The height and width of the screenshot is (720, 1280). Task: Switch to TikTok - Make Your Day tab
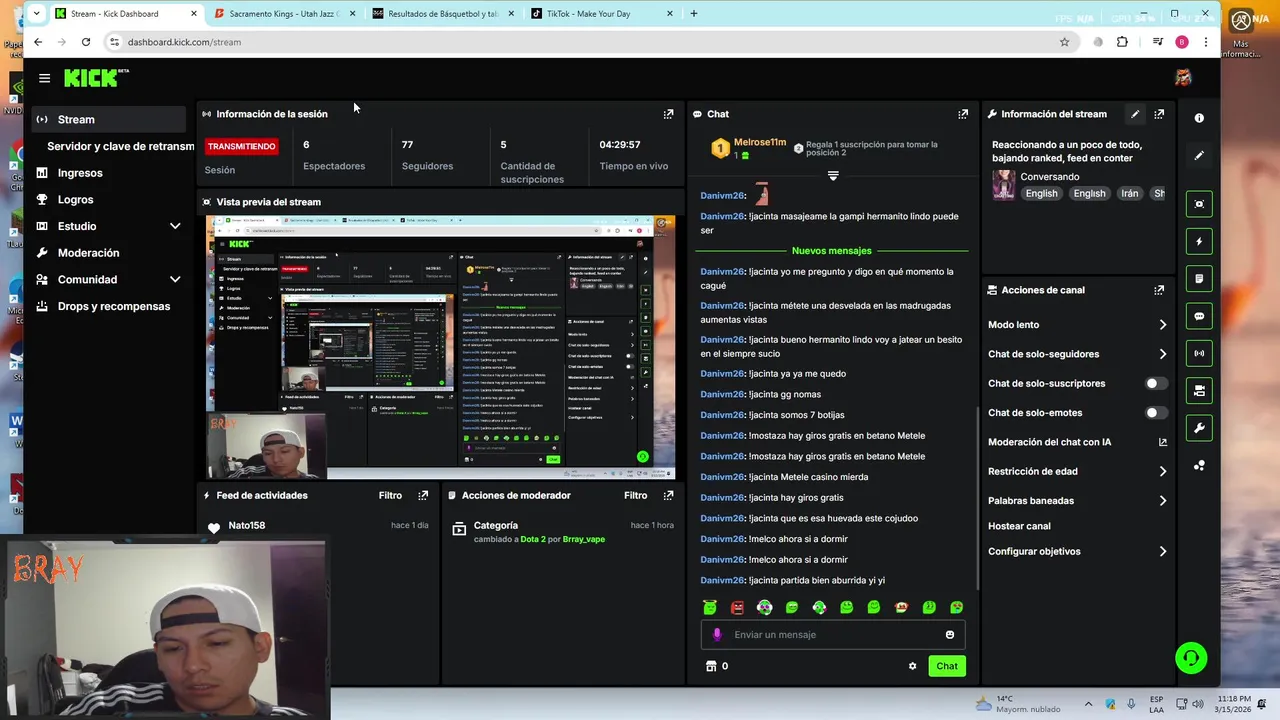[600, 14]
